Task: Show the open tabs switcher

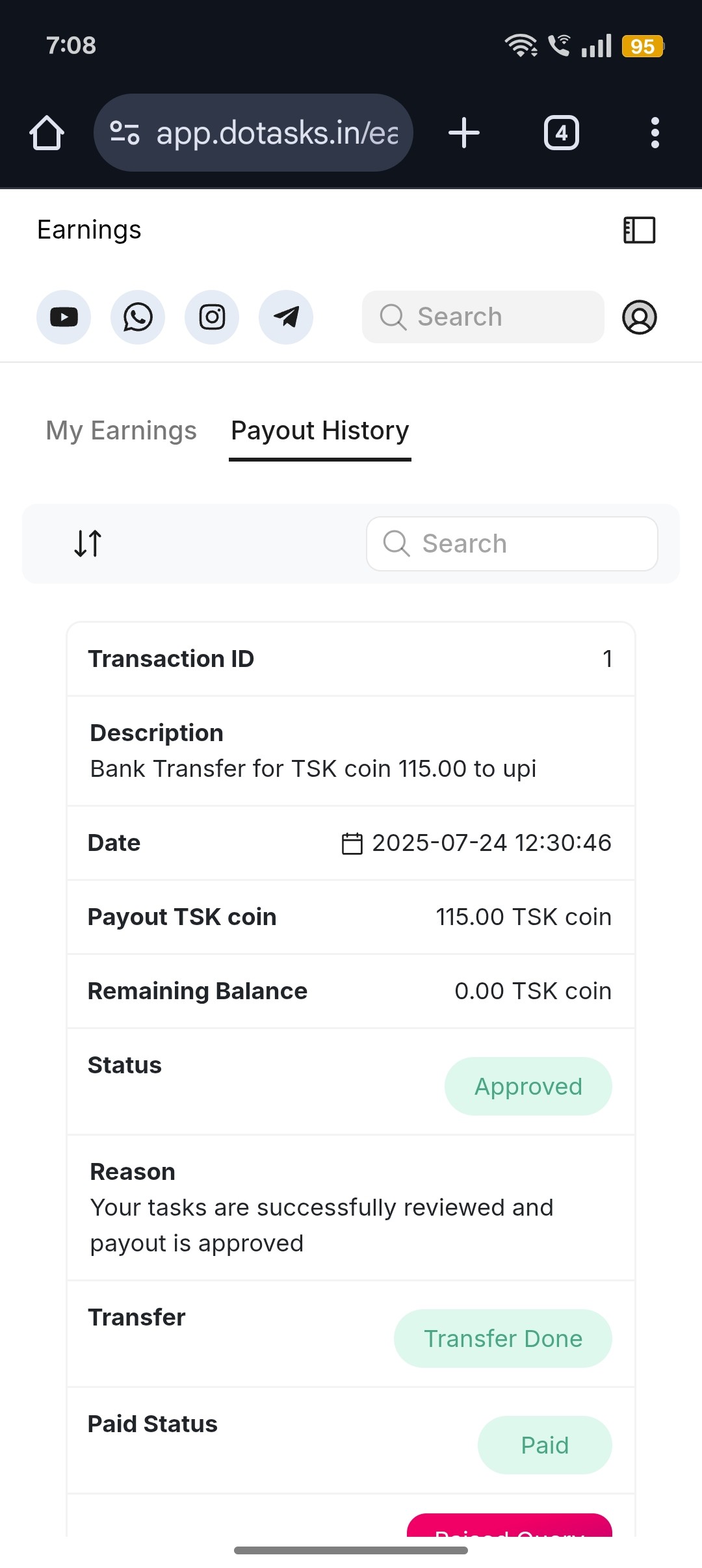Action: coord(562,133)
